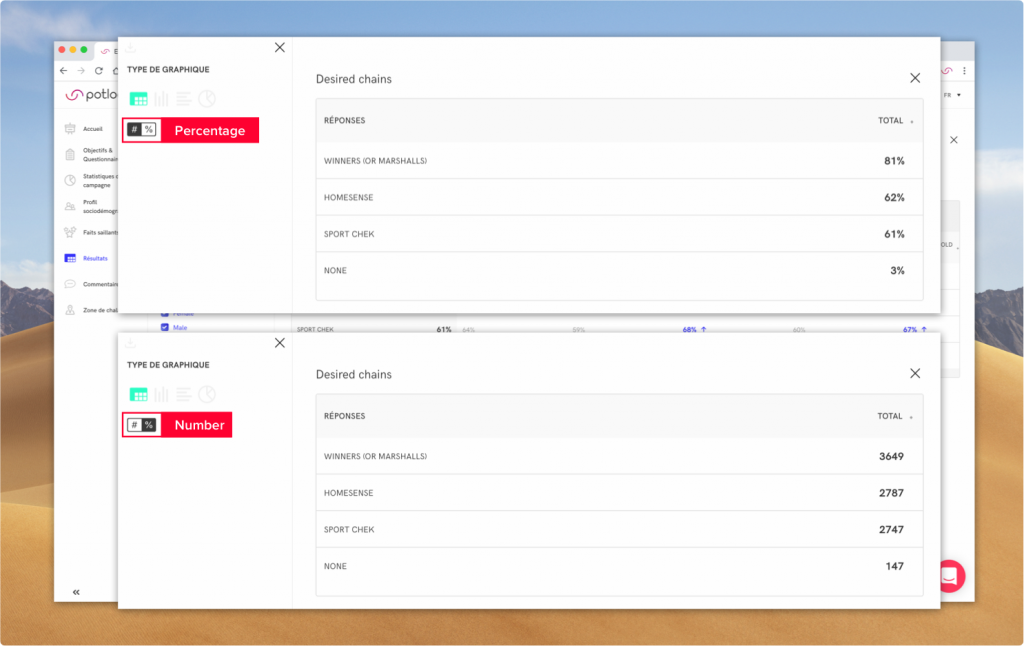The width and height of the screenshot is (1024, 646).
Task: Open Objectifs & Questionnaire in sidebar
Action: tap(100, 155)
